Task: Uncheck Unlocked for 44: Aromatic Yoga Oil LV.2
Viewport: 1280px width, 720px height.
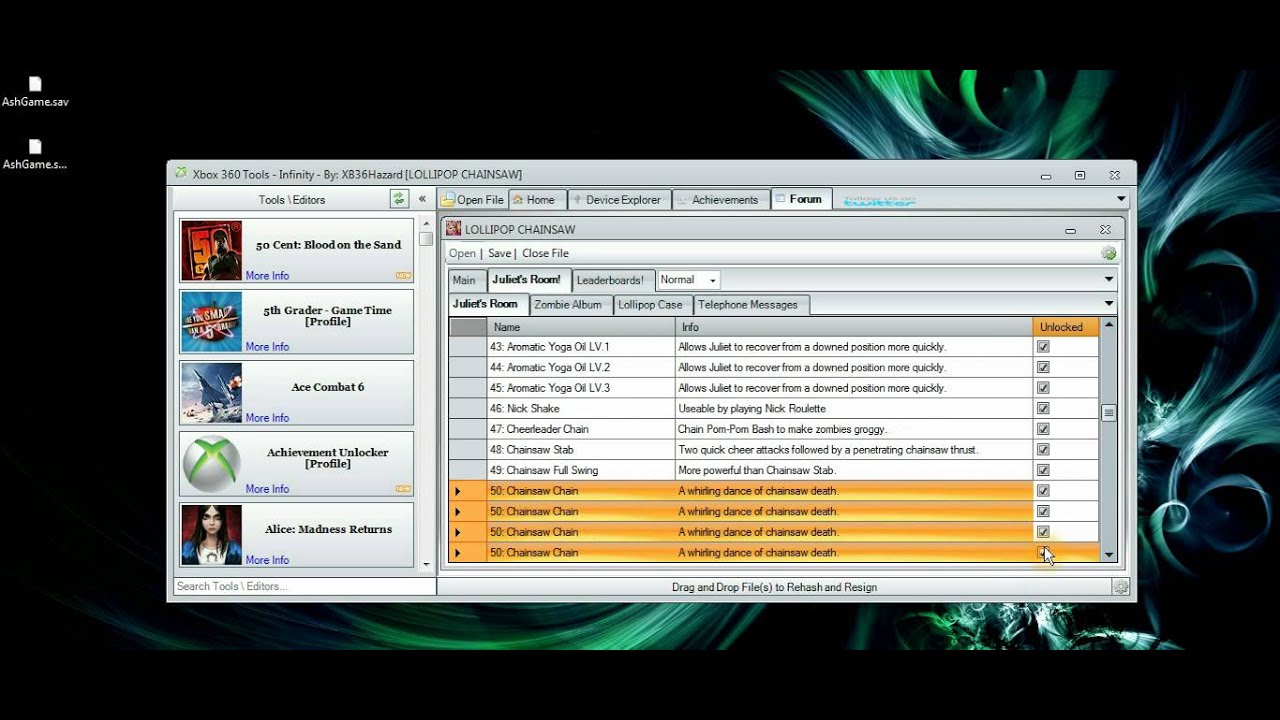Action: [x=1043, y=367]
